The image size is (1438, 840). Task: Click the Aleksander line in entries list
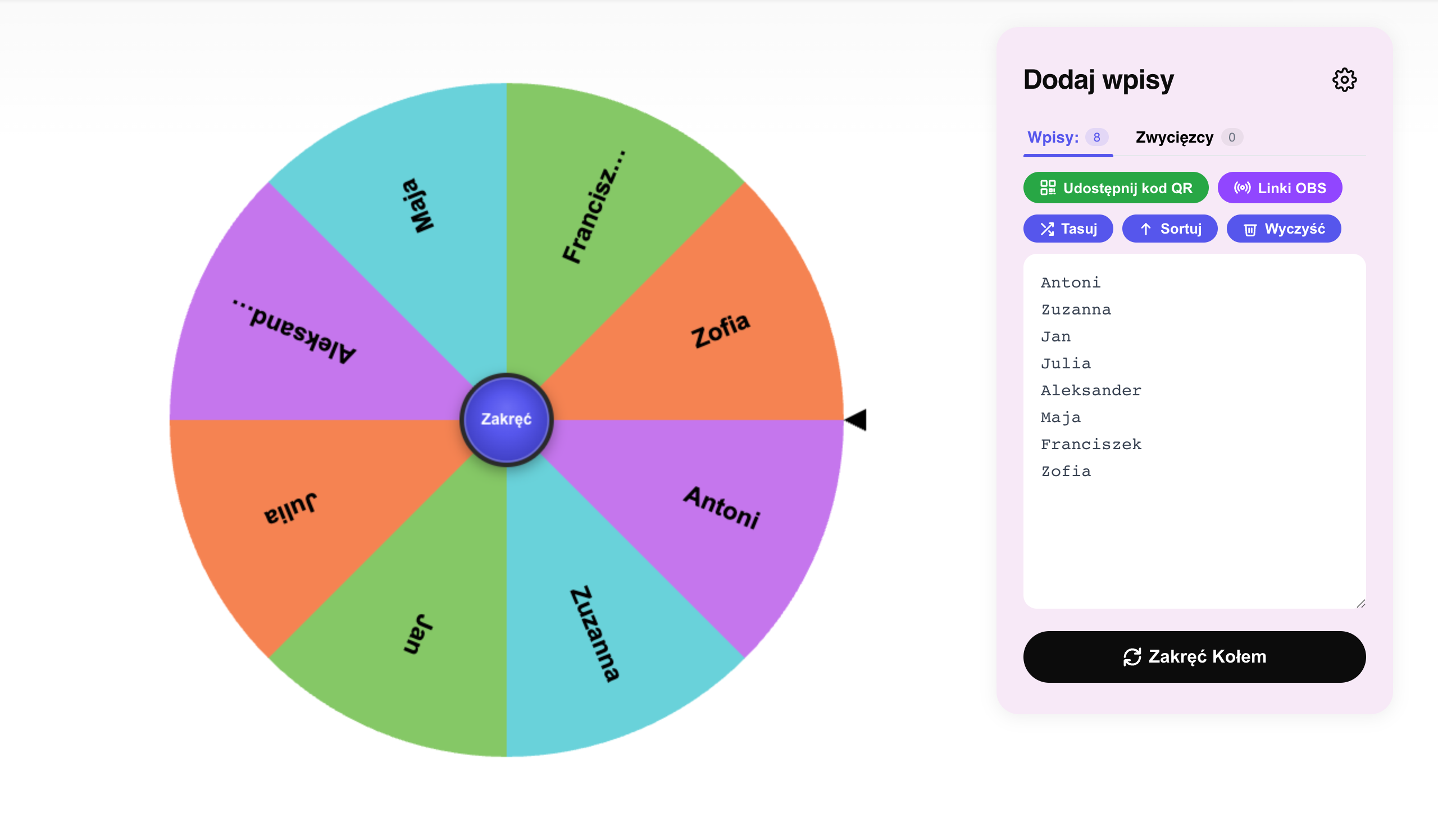pos(1090,391)
